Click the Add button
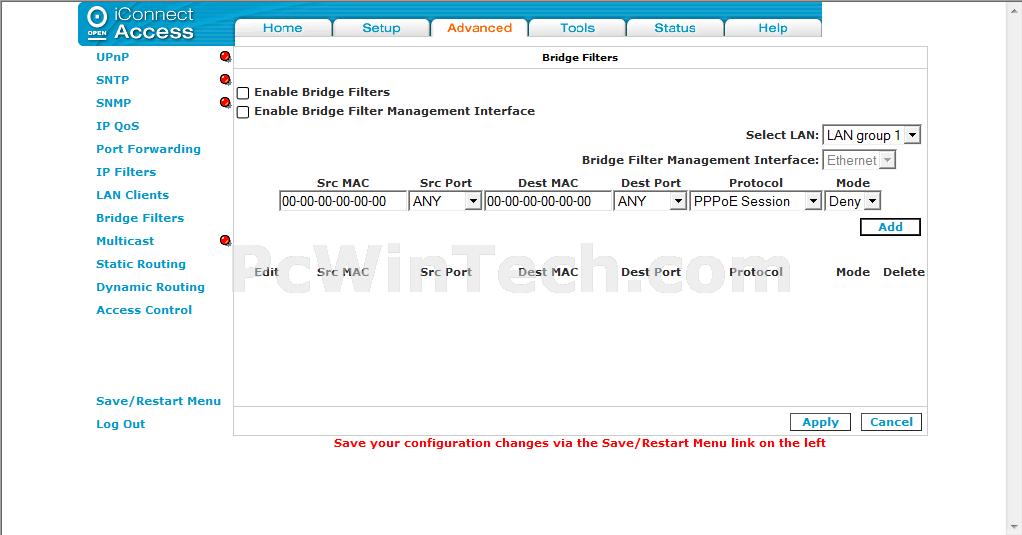Image resolution: width=1022 pixels, height=535 pixels. tap(890, 227)
